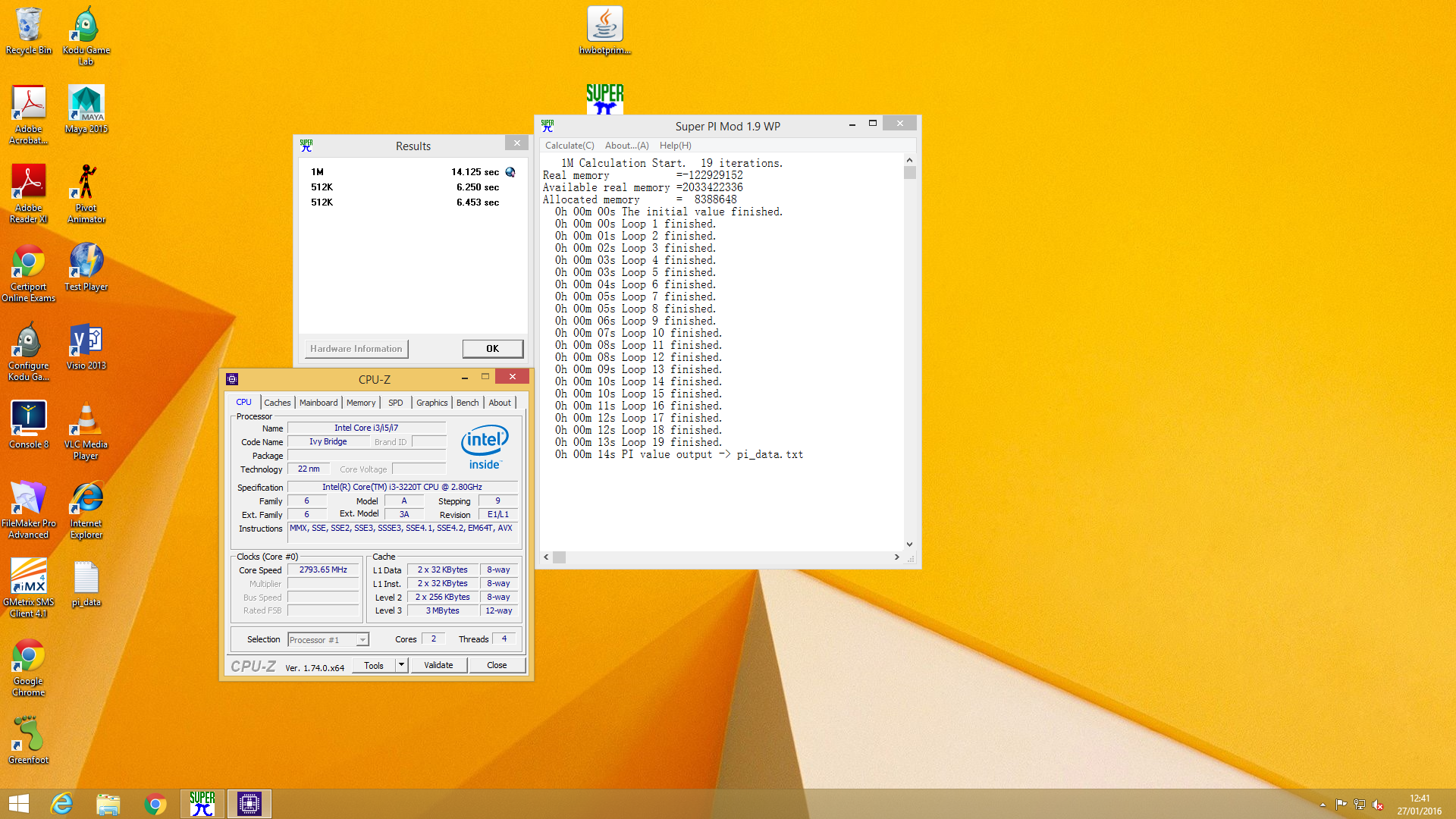The height and width of the screenshot is (819, 1456).
Task: Click the horizontal scroll left arrow in Super PI
Action: (x=547, y=557)
